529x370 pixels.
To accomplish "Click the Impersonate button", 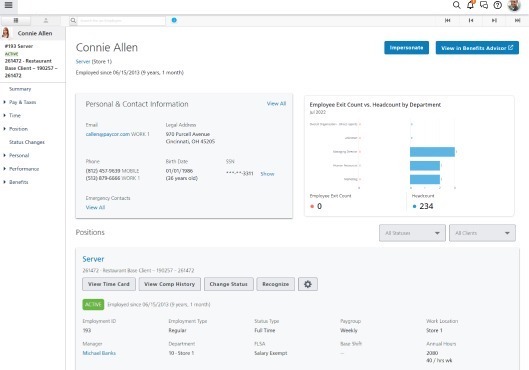I will point(406,48).
